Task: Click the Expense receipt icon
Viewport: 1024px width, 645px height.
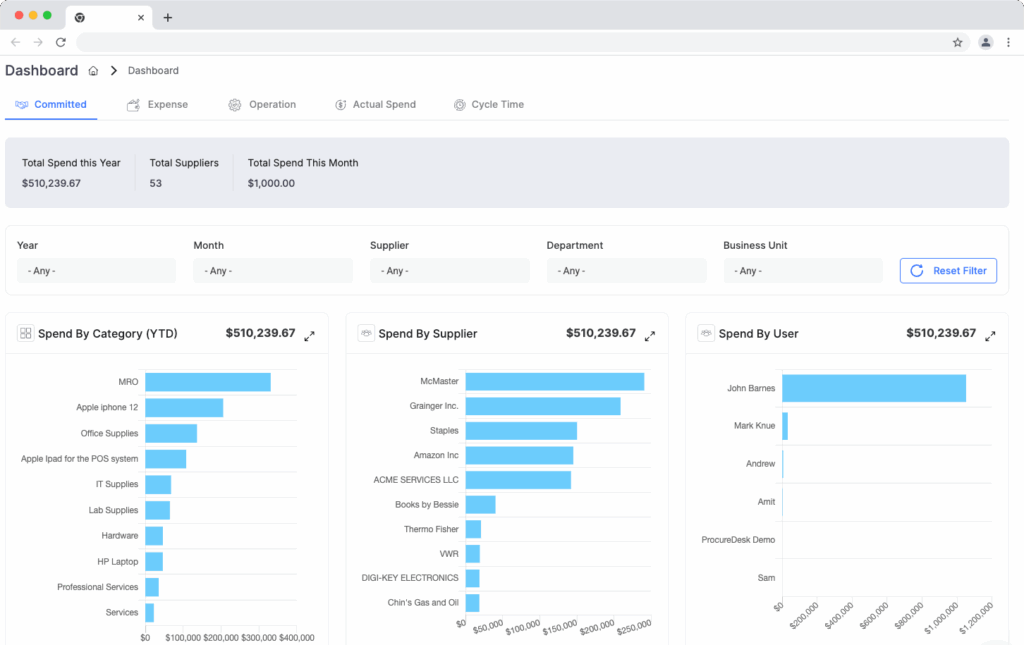Action: point(132,103)
